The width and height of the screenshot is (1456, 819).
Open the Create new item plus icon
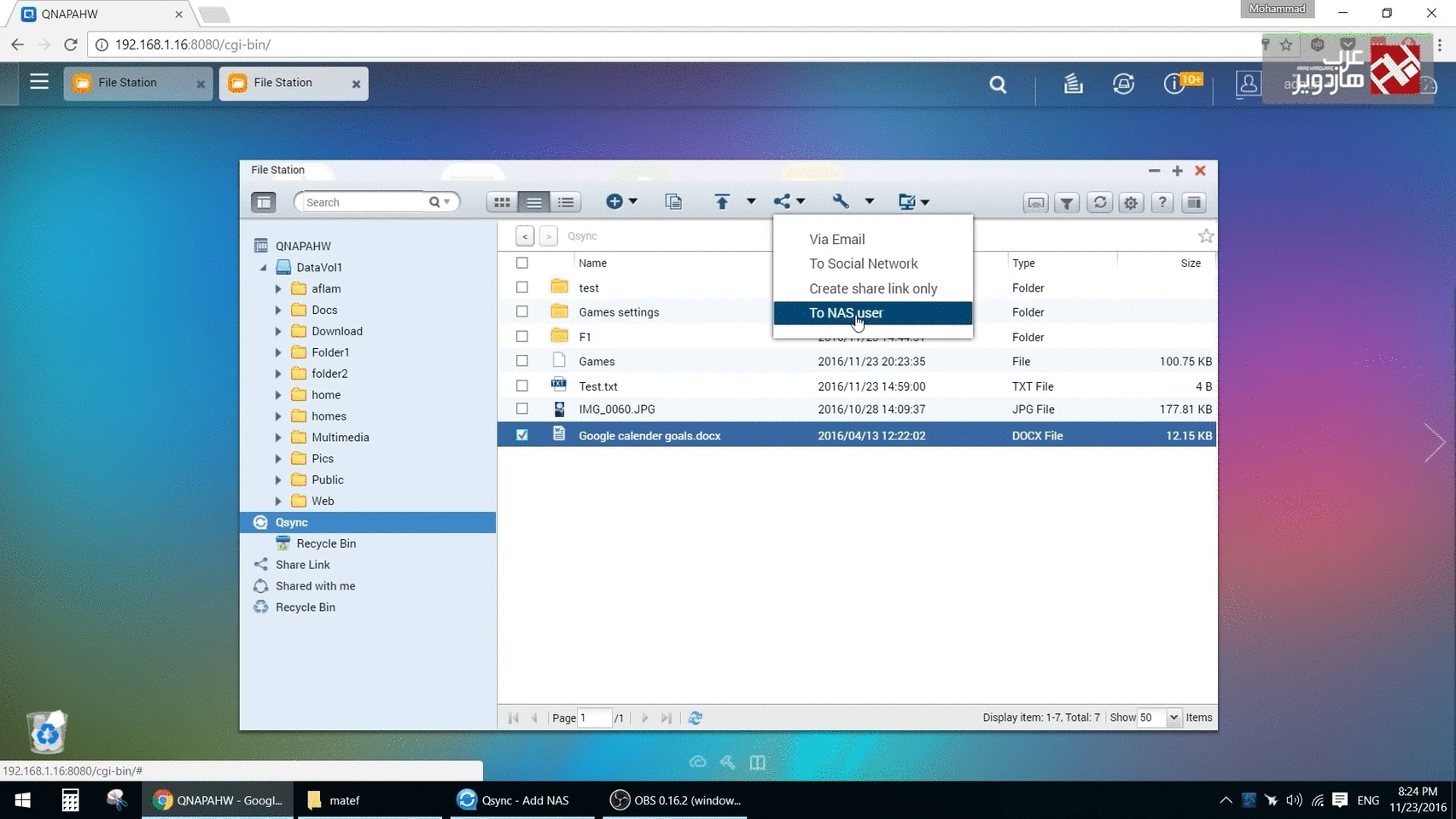(x=614, y=201)
